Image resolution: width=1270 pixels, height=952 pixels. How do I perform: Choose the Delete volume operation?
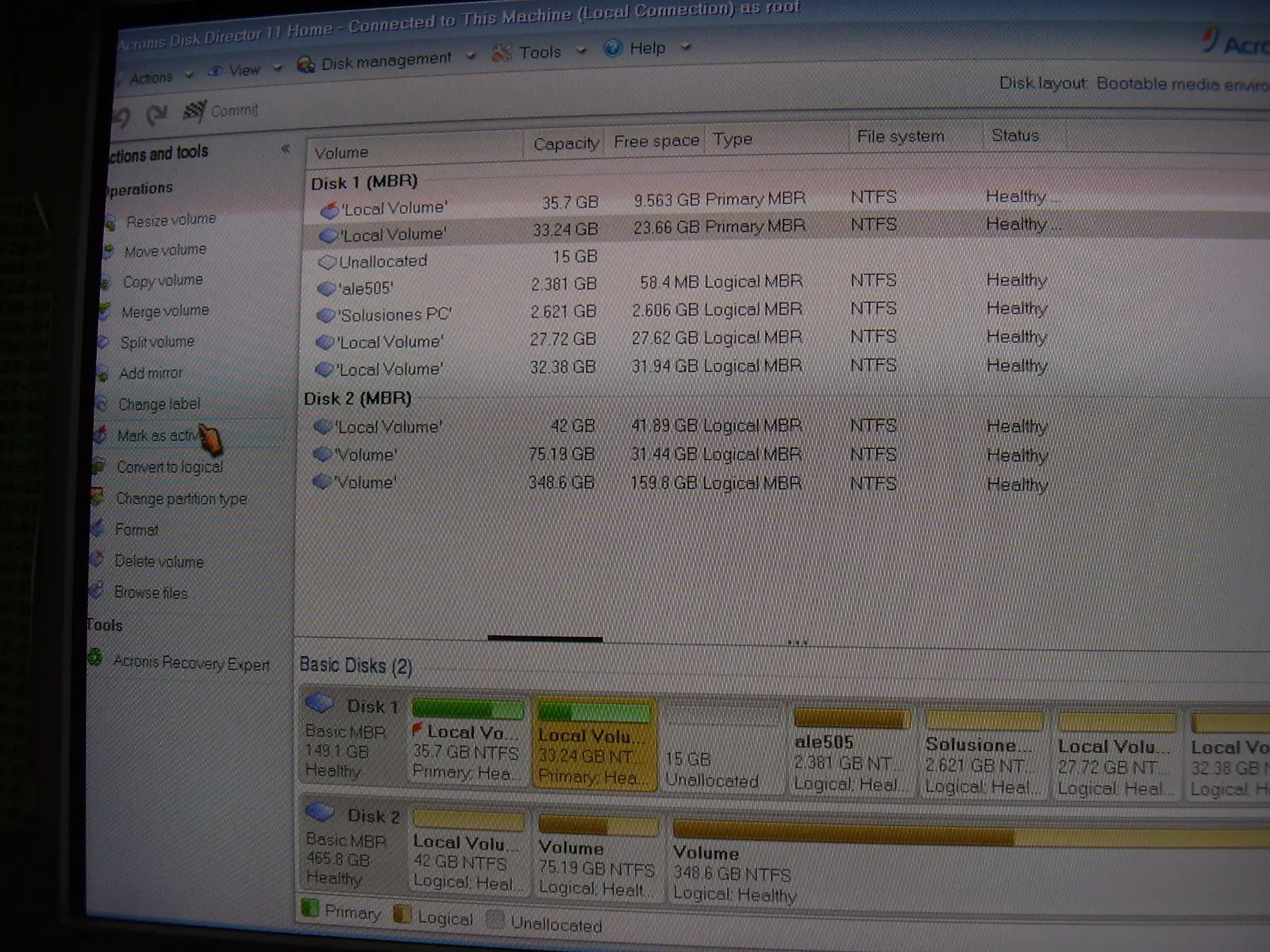click(x=158, y=562)
